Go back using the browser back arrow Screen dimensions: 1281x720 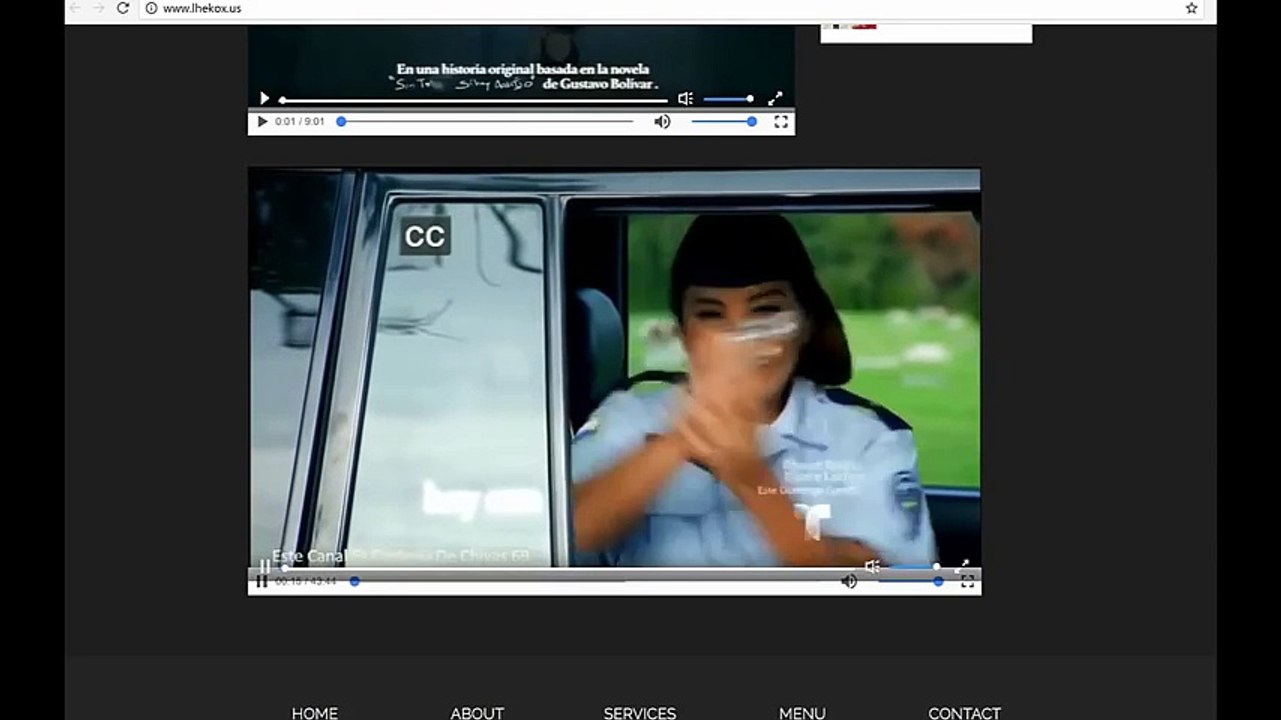click(x=75, y=8)
